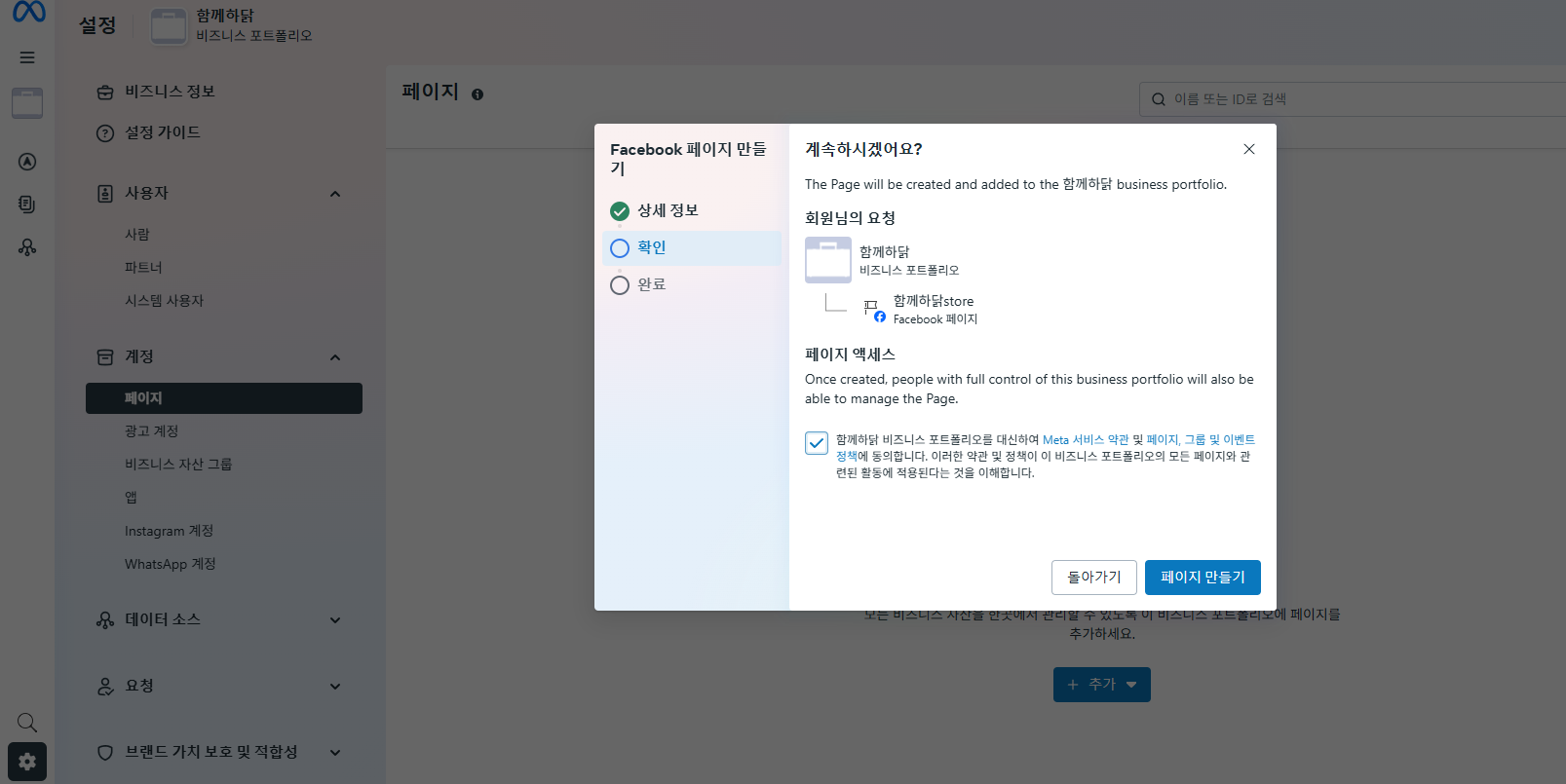This screenshot has height=784, width=1566.
Task: Click the info icon next to 페이지 title
Action: (x=477, y=94)
